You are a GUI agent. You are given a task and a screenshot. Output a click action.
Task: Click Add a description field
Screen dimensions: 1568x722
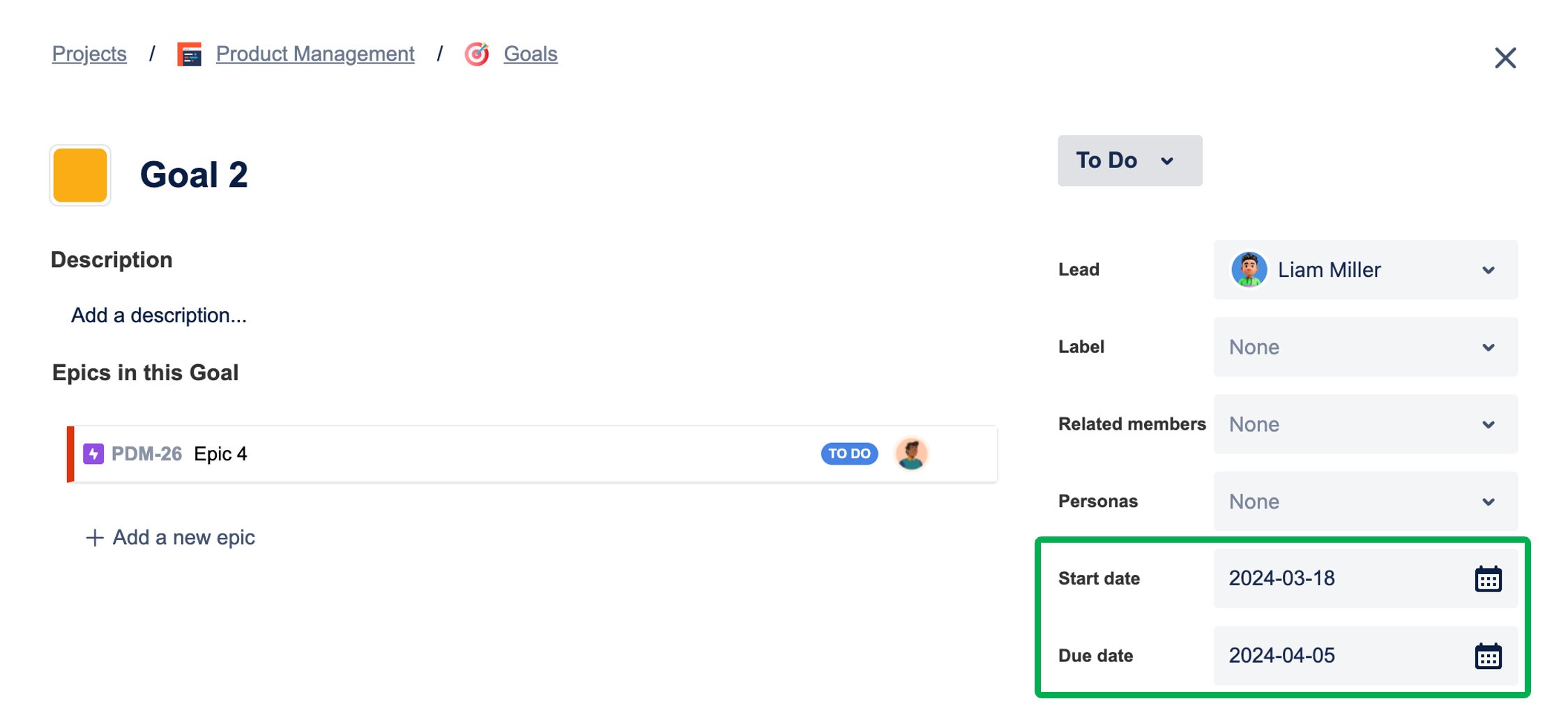(x=159, y=316)
